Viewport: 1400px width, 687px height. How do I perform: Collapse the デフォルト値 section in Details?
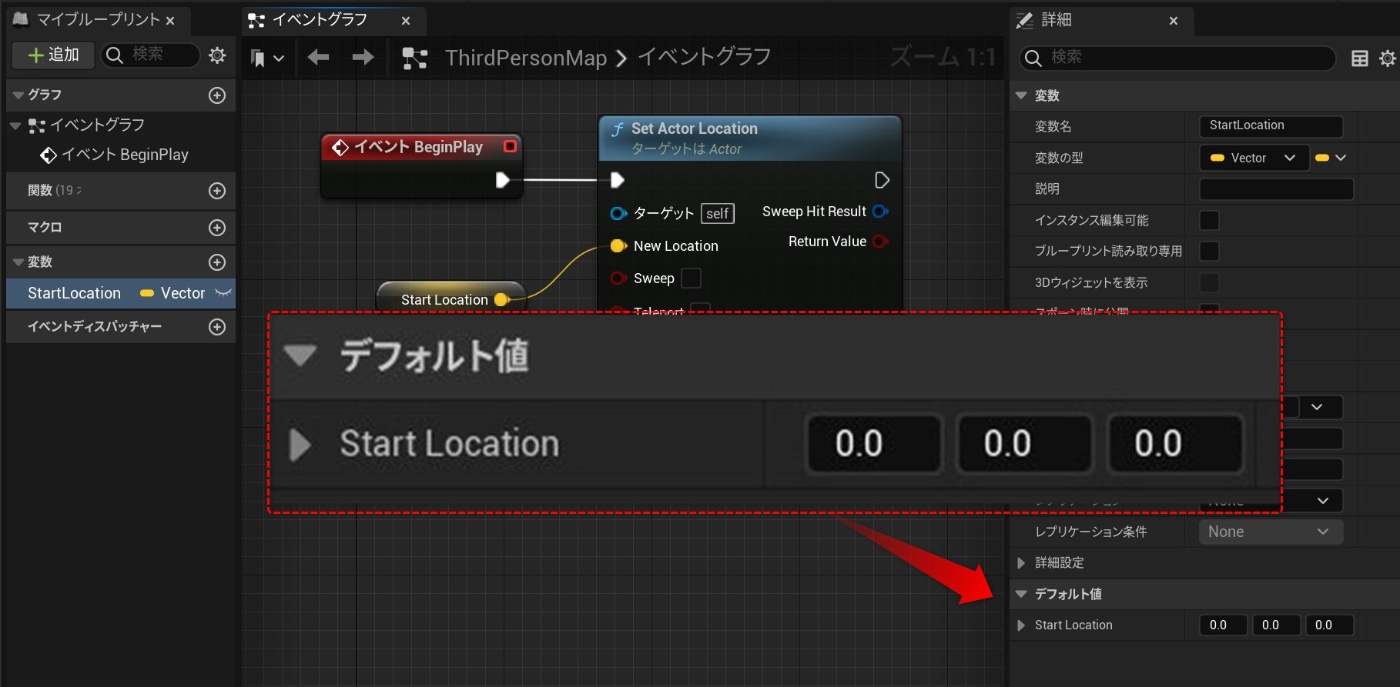[1020, 593]
